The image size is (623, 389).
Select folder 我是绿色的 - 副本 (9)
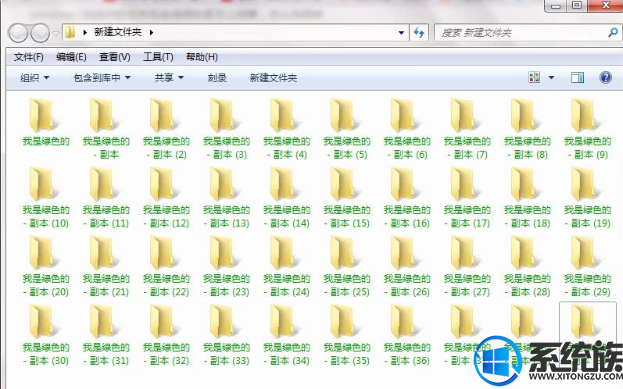click(588, 129)
